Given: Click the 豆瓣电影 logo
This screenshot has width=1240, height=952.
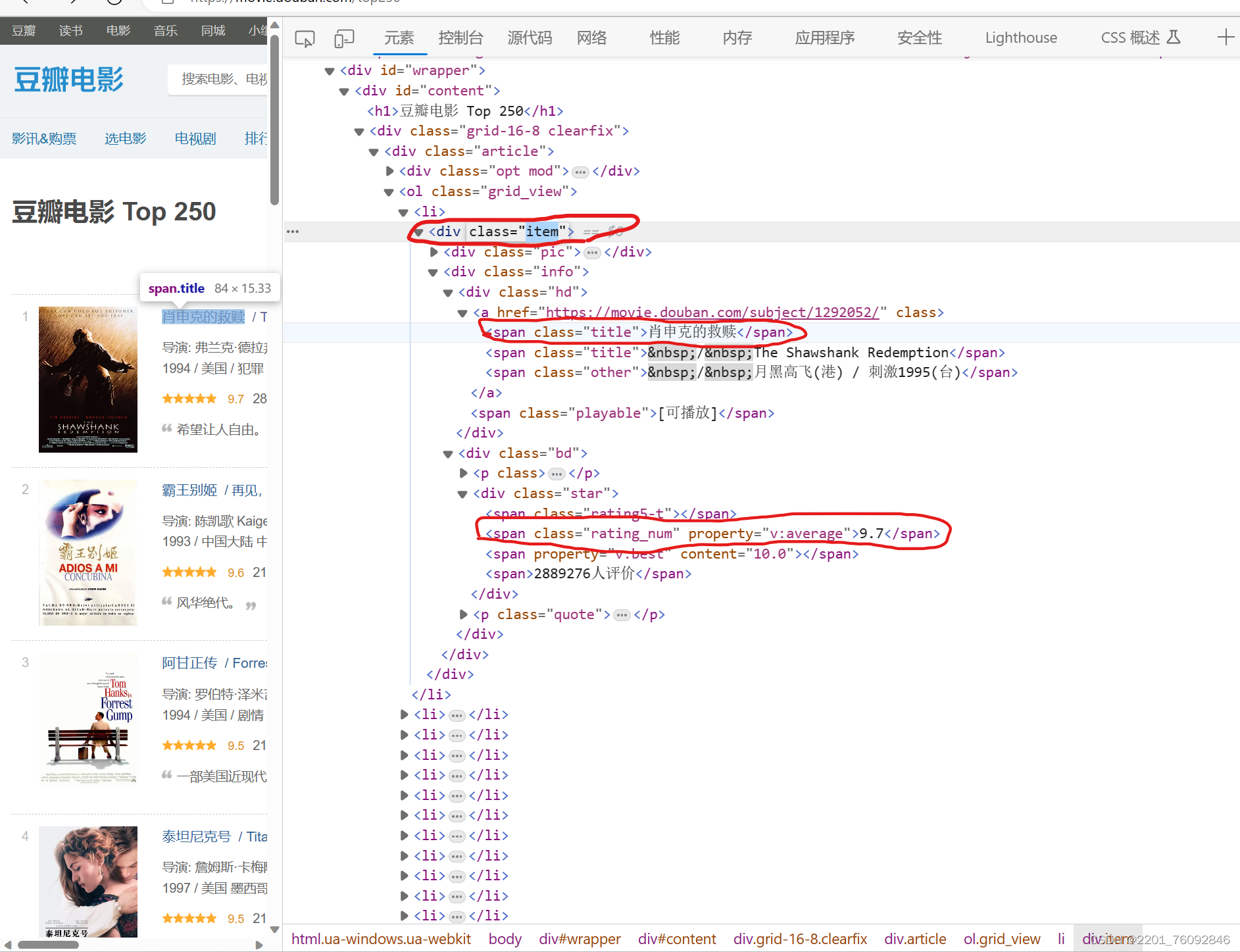Looking at the screenshot, I should (69, 80).
